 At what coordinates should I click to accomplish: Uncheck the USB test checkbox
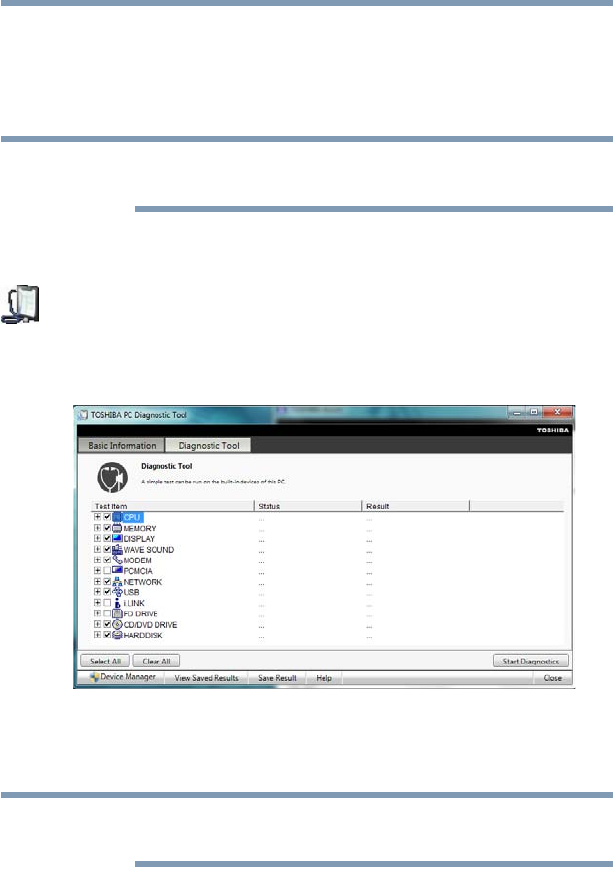click(107, 592)
